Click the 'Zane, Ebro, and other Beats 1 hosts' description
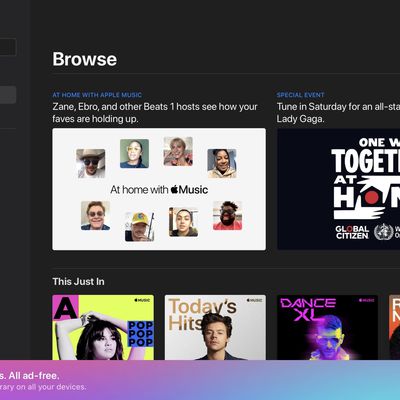 pyautogui.click(x=155, y=113)
